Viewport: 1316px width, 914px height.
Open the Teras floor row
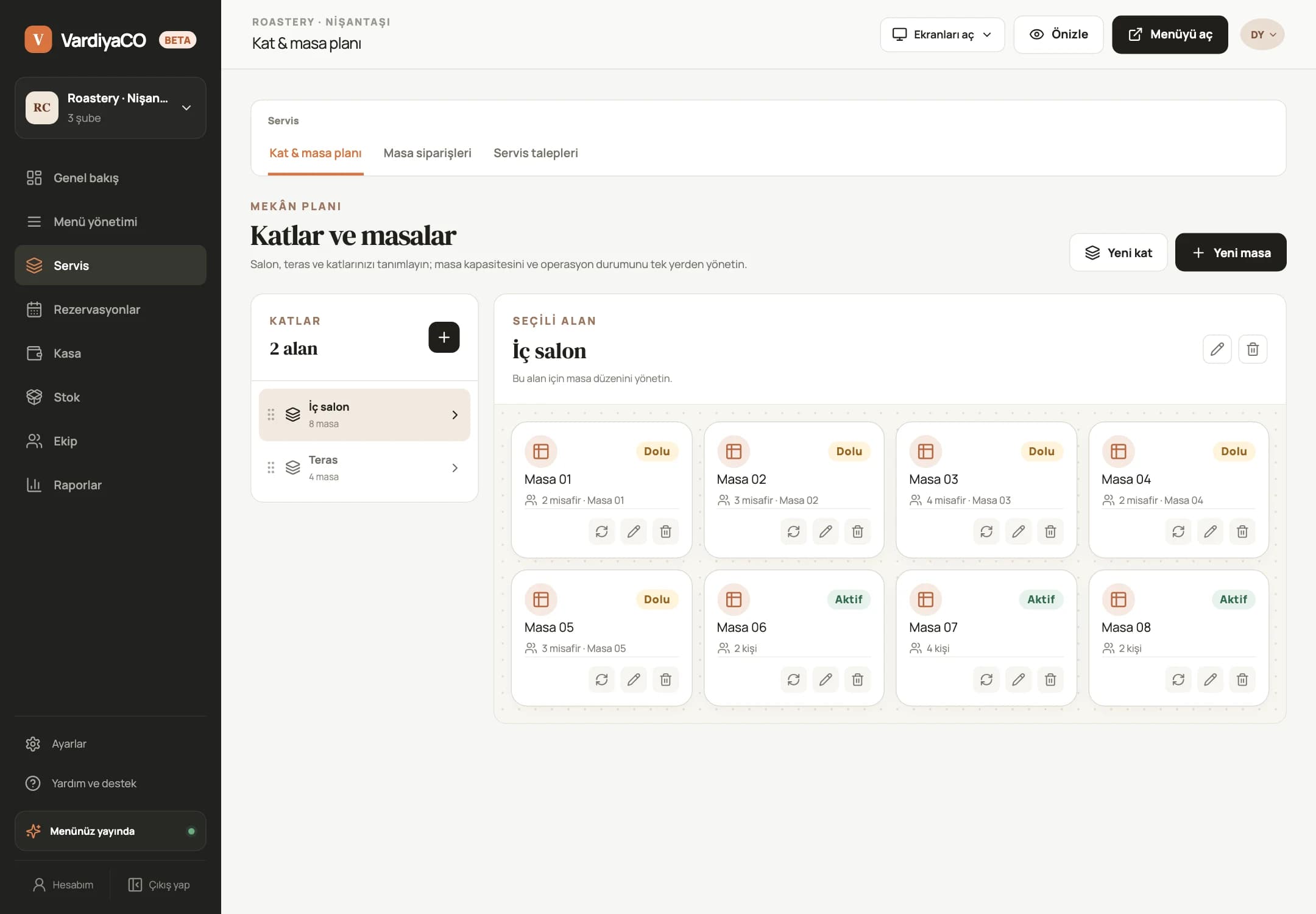(x=364, y=468)
